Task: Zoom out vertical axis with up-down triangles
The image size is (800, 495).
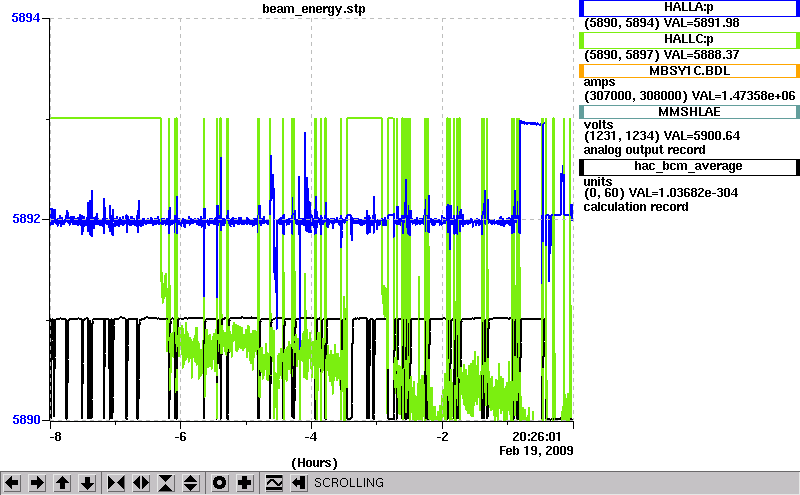Action: [191, 483]
